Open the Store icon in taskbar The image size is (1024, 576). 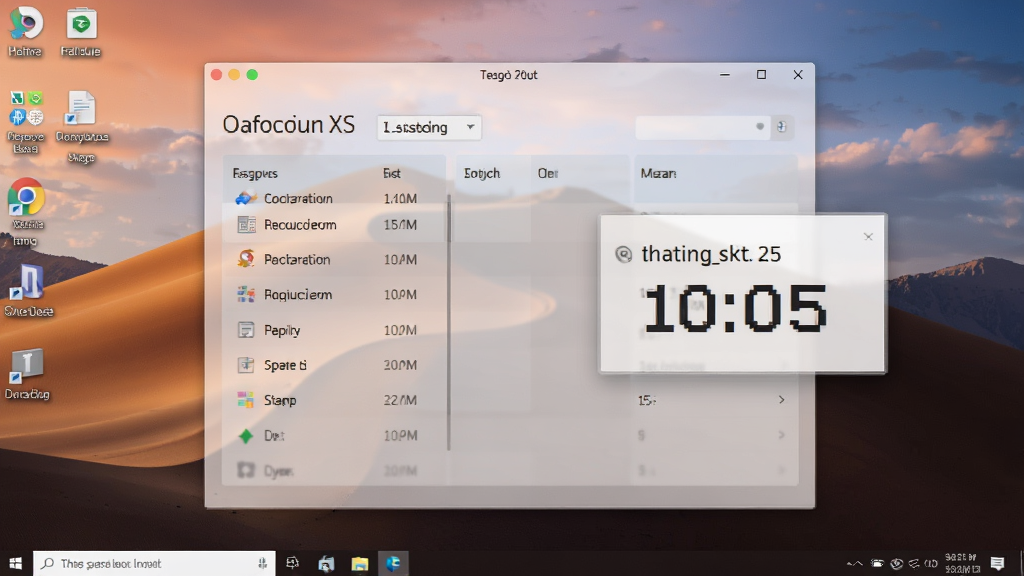coord(326,563)
